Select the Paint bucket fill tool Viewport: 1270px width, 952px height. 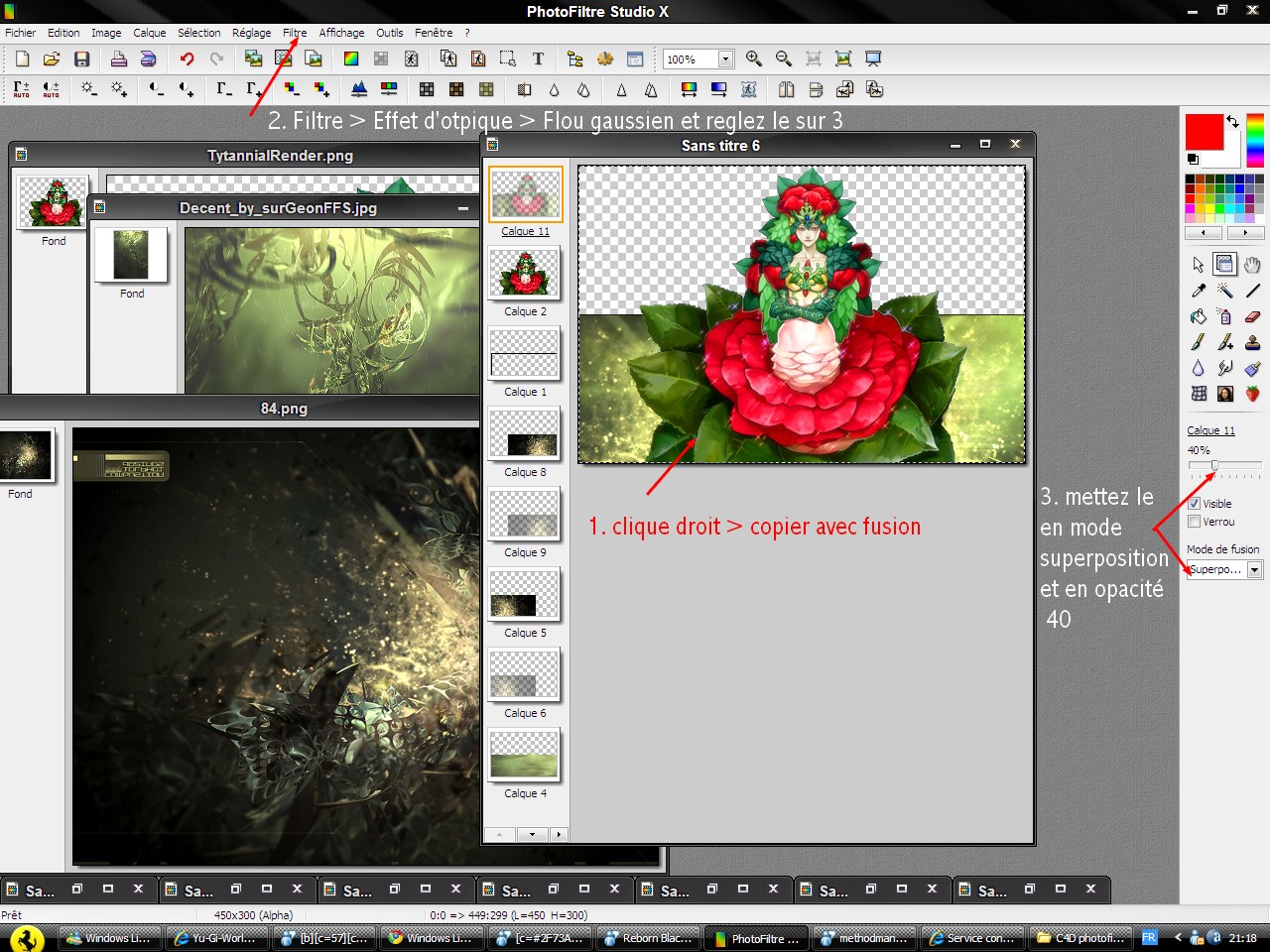1198,316
